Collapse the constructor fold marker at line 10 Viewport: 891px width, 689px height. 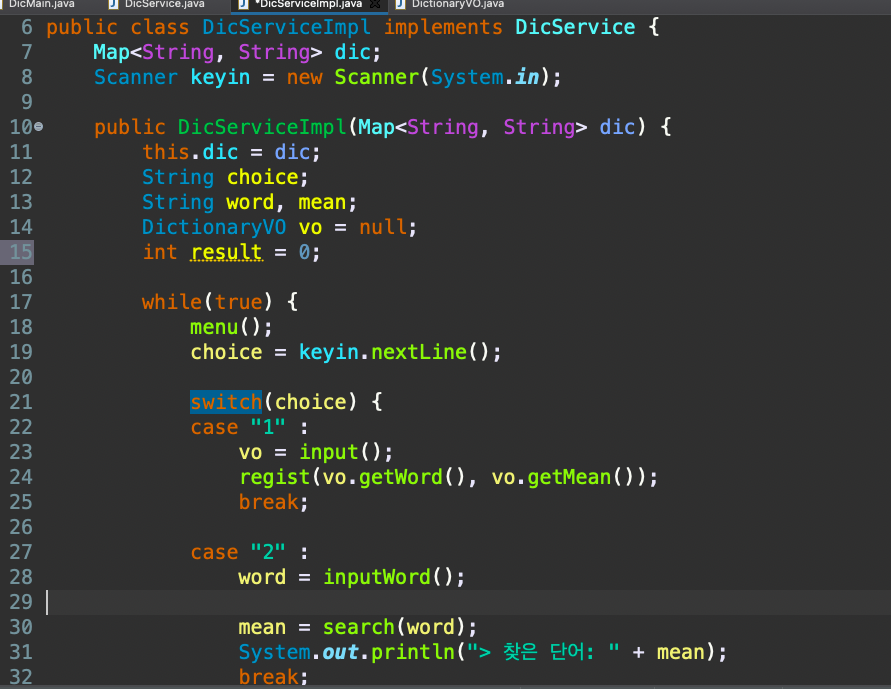point(39,126)
